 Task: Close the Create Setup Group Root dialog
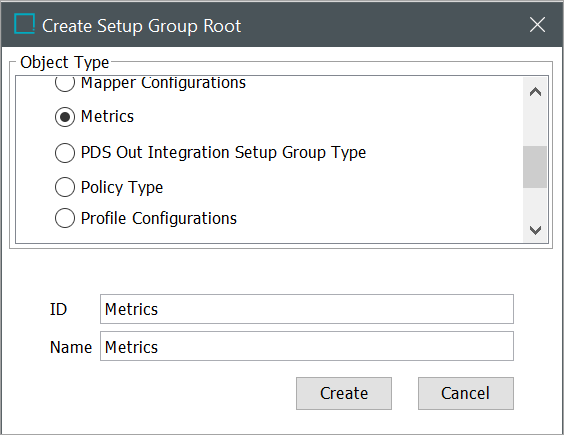pos(537,25)
